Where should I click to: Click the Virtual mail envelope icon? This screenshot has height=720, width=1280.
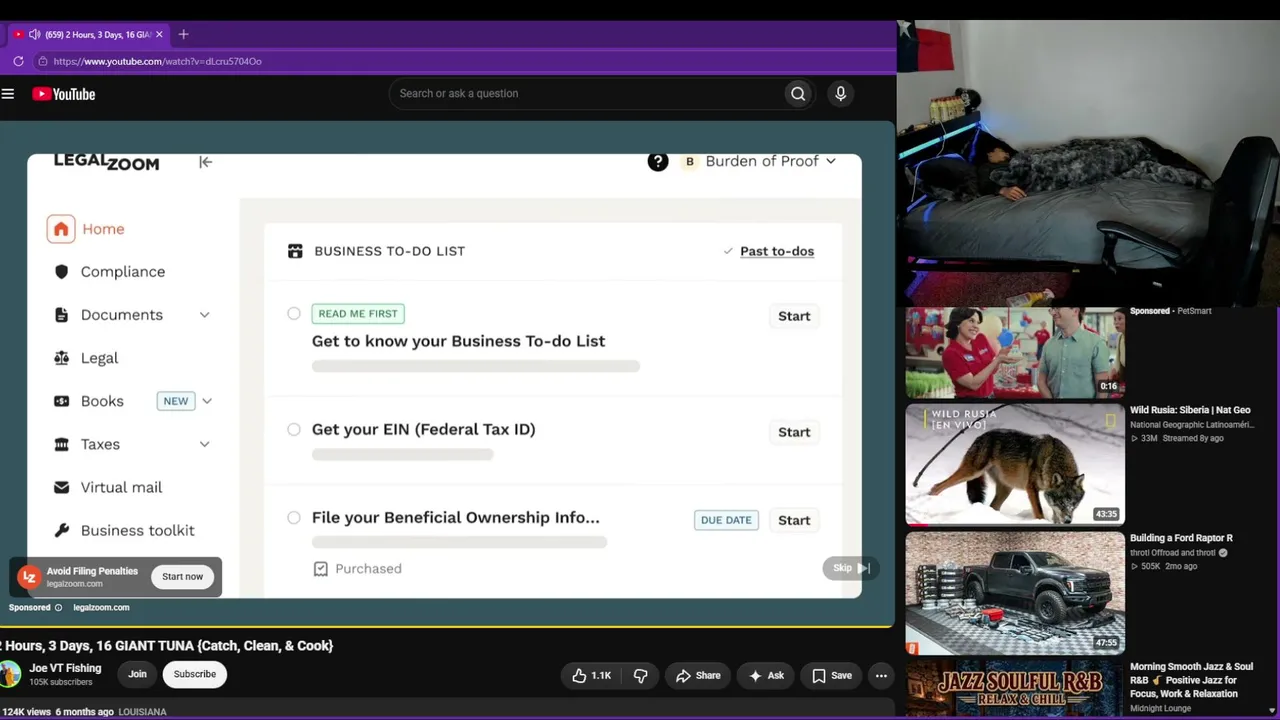tap(61, 487)
